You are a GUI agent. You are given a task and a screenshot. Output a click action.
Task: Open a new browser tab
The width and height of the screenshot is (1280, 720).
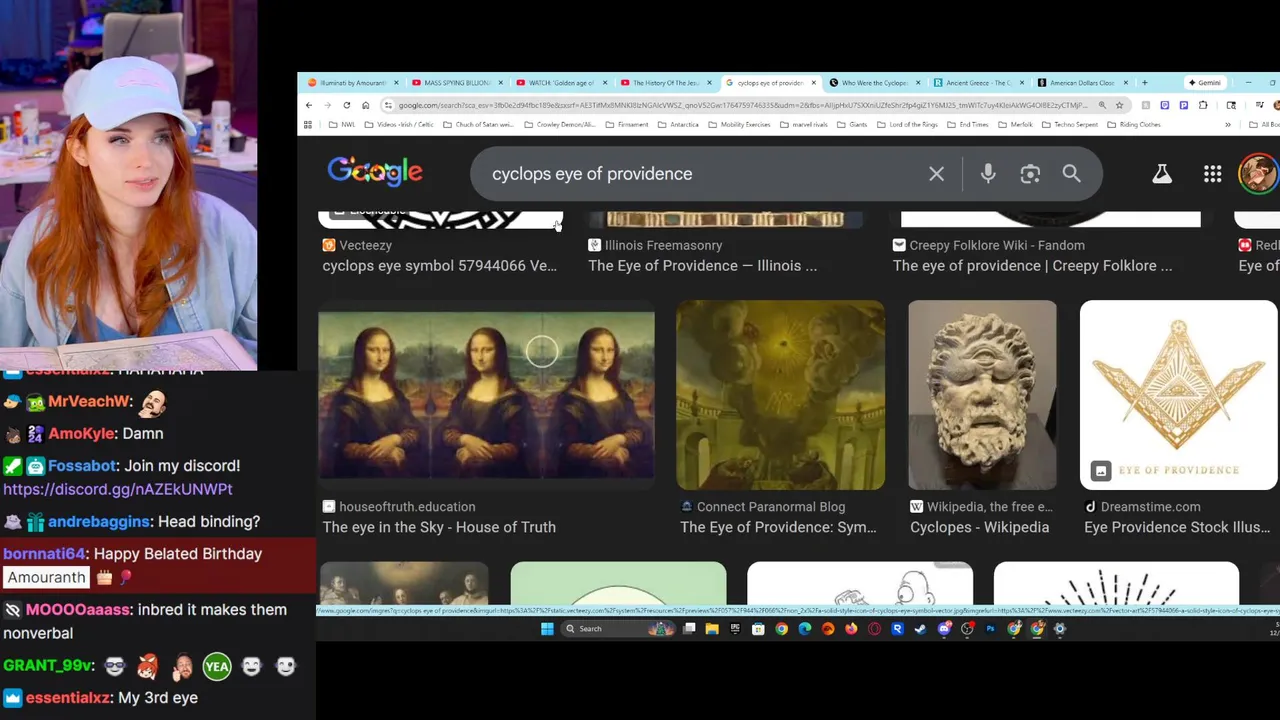pyautogui.click(x=1145, y=82)
